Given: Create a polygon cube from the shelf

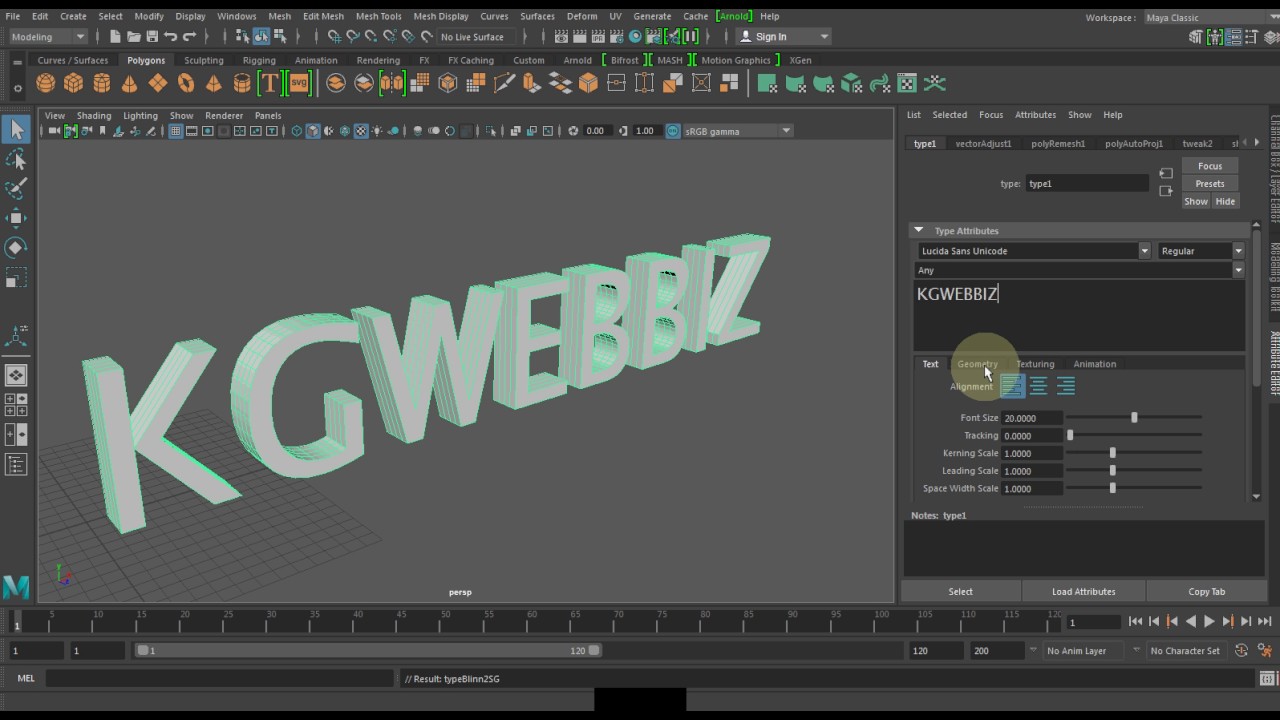Looking at the screenshot, I should [74, 84].
